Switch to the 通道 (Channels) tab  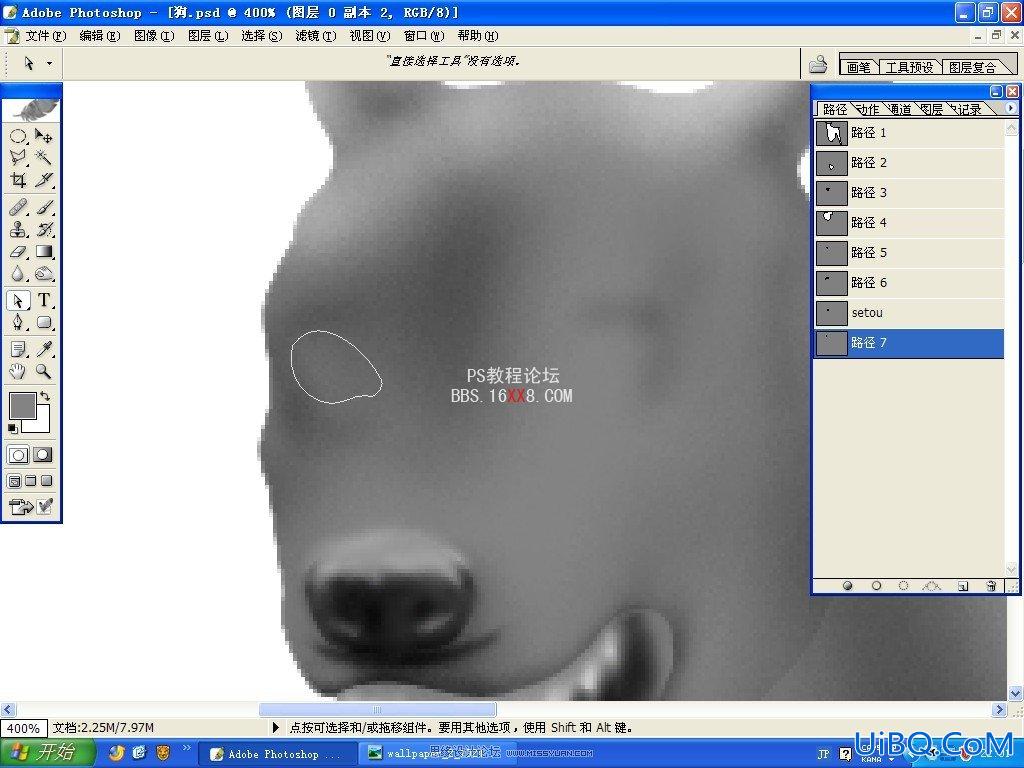coord(901,109)
